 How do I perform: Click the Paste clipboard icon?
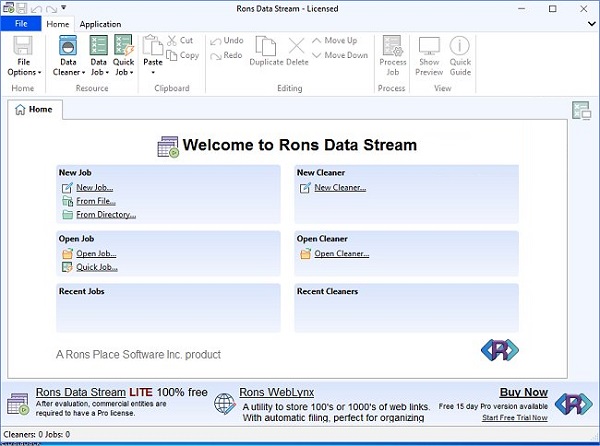(152, 45)
